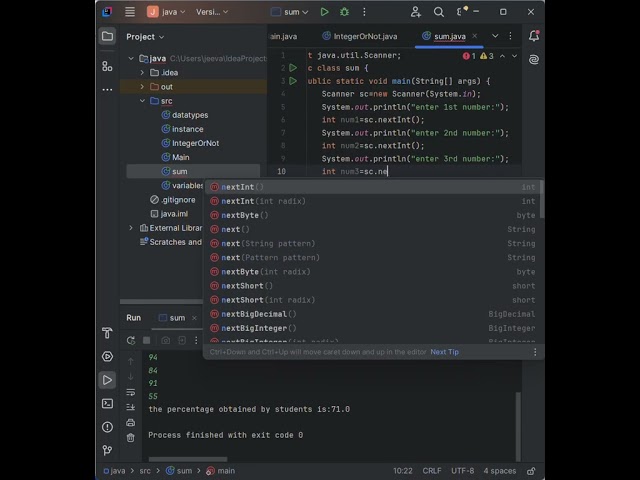Open Search Everywhere magnifier
Viewport: 640px width, 480px height.
pos(439,12)
